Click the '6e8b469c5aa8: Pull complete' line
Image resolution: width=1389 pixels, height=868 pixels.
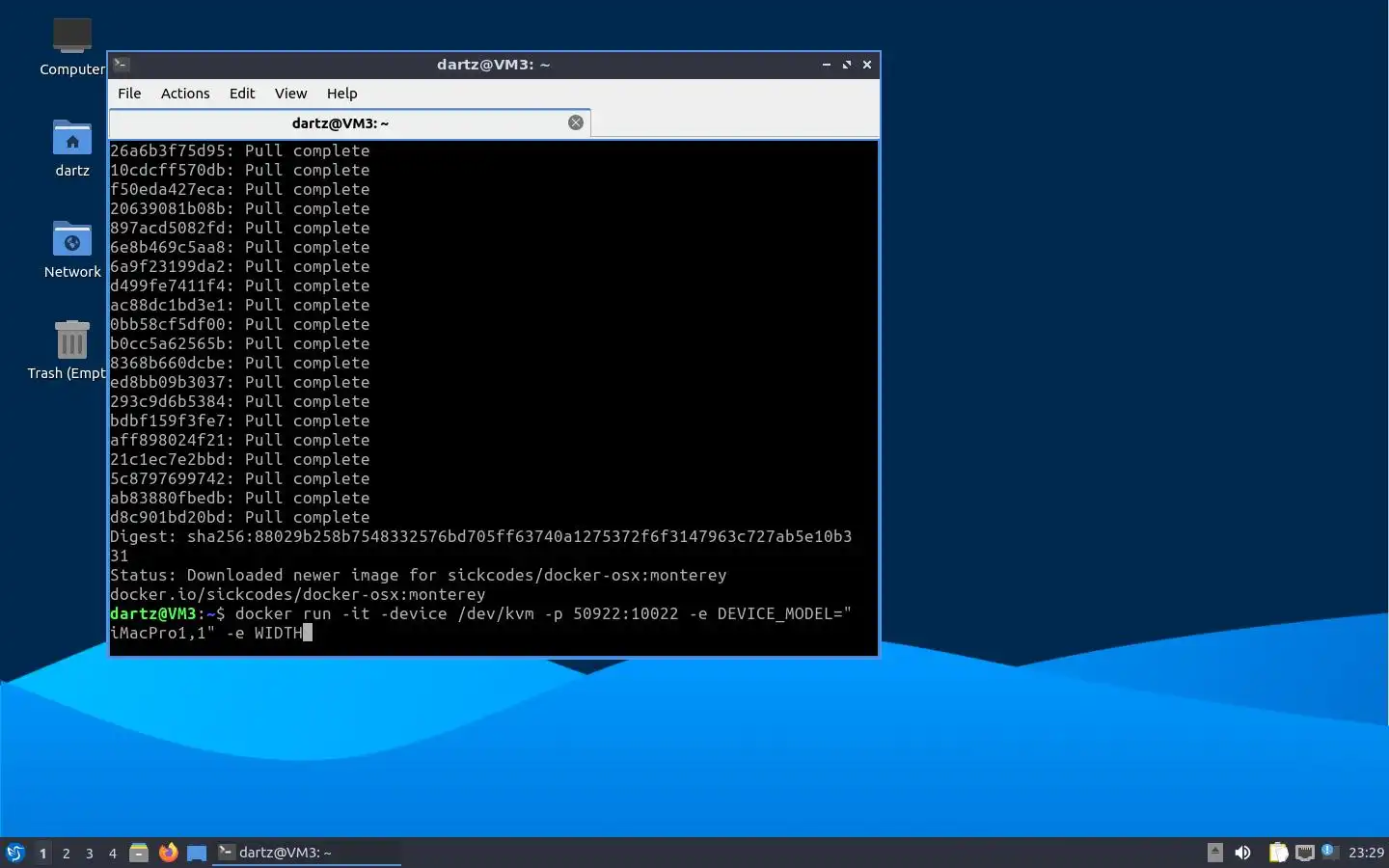tap(239, 247)
